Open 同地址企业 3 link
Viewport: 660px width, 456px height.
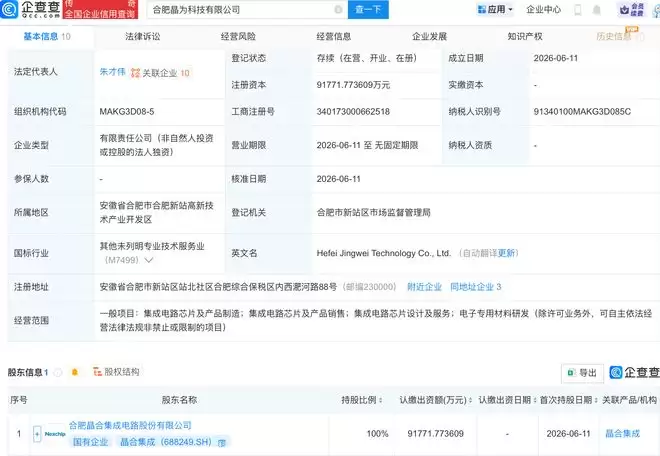(476, 287)
